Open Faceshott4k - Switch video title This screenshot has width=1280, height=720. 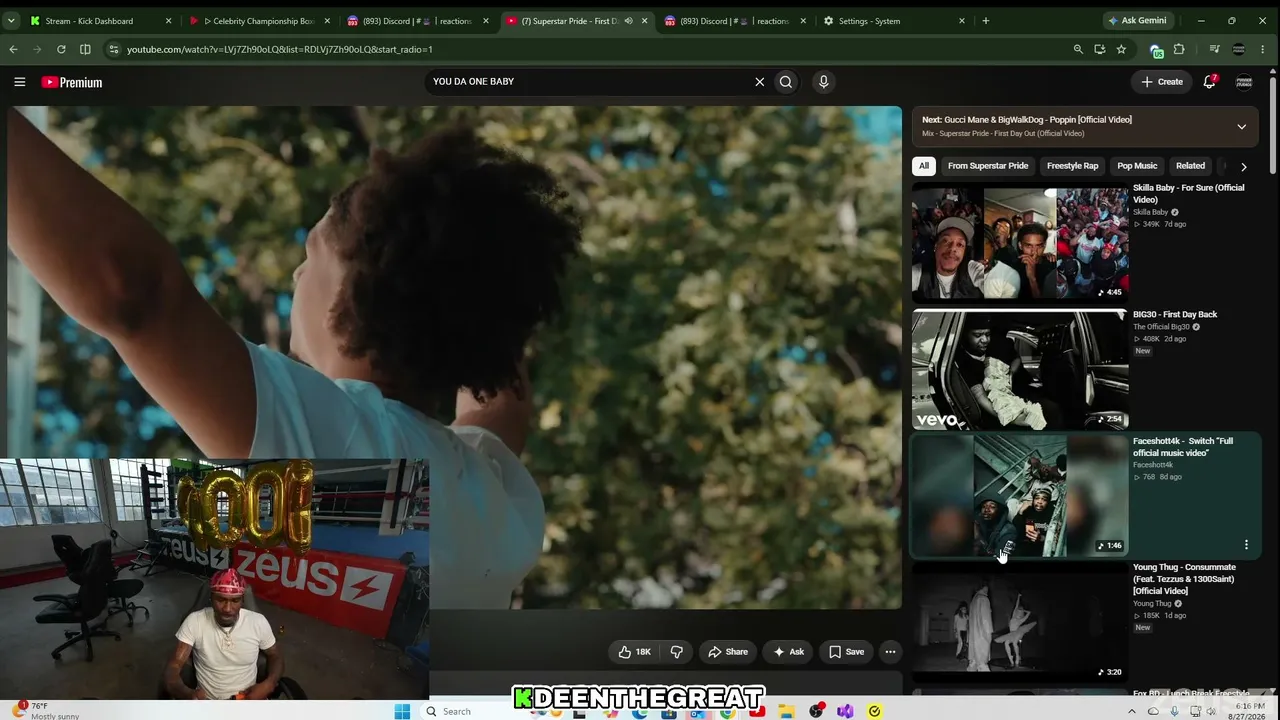pos(1183,447)
